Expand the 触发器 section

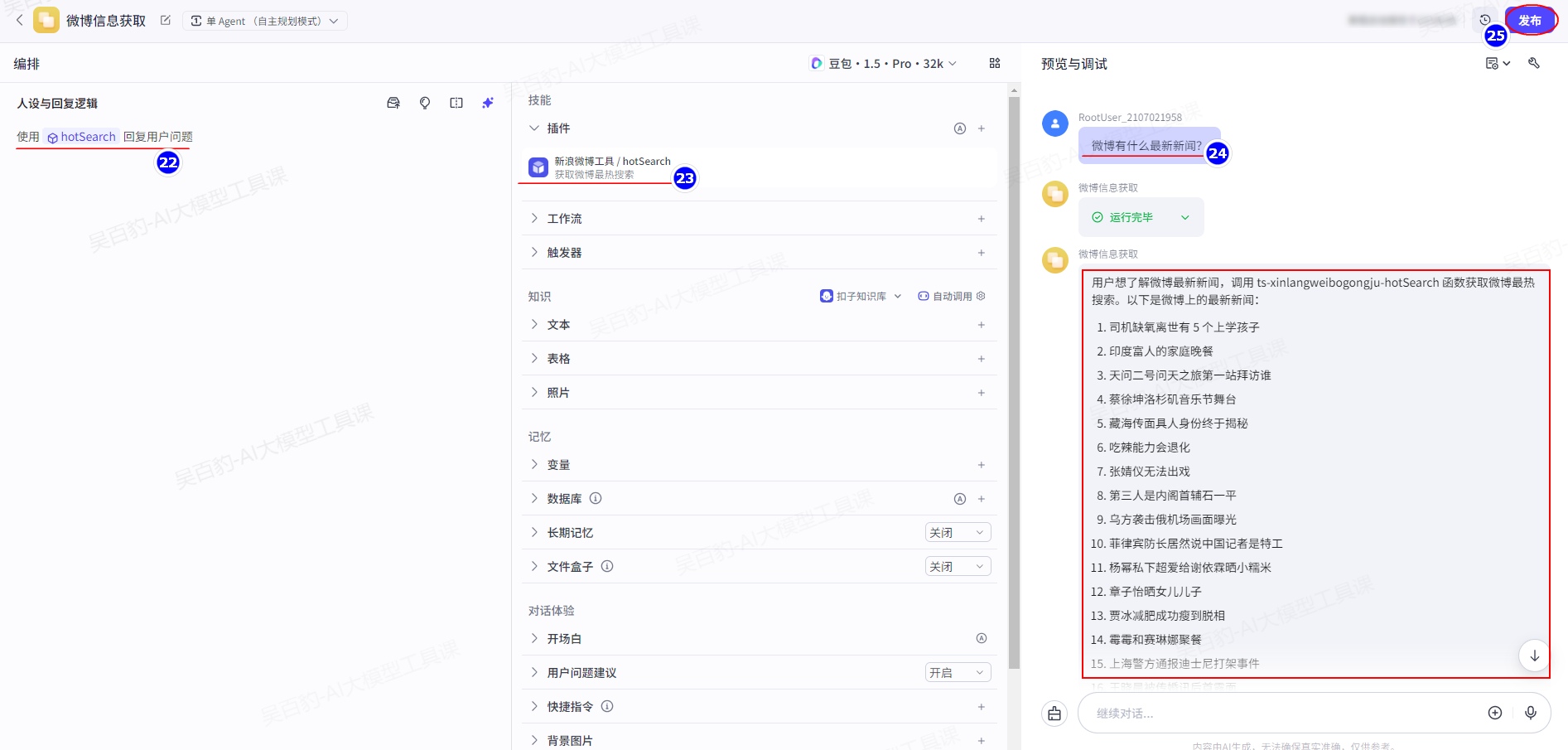click(565, 253)
